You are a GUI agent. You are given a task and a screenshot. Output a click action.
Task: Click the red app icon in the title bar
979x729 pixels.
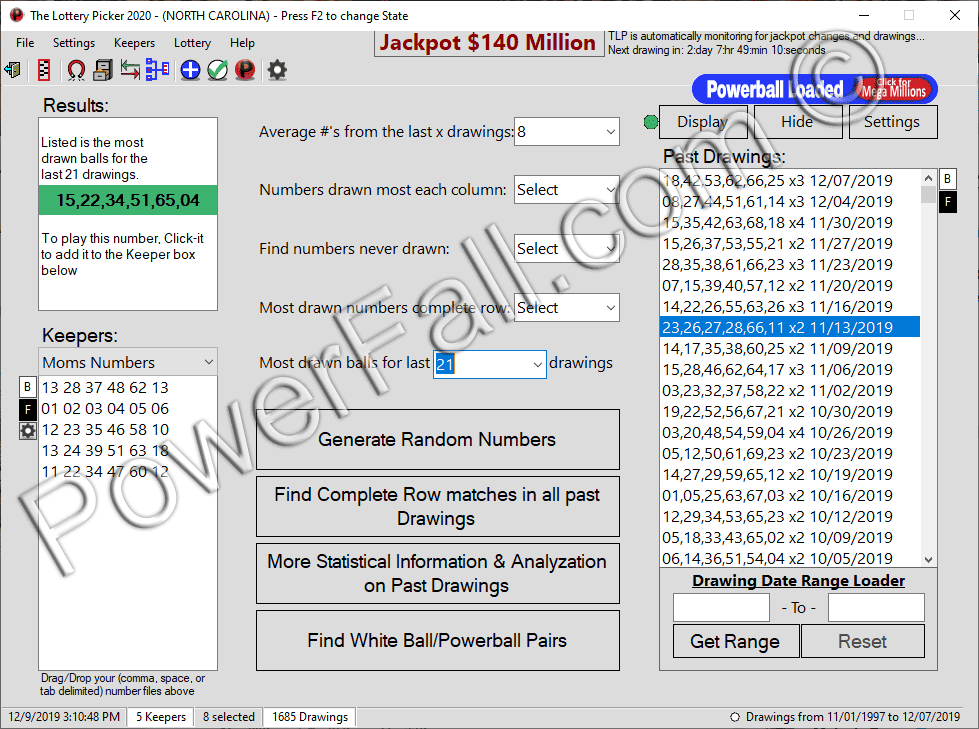coord(16,15)
